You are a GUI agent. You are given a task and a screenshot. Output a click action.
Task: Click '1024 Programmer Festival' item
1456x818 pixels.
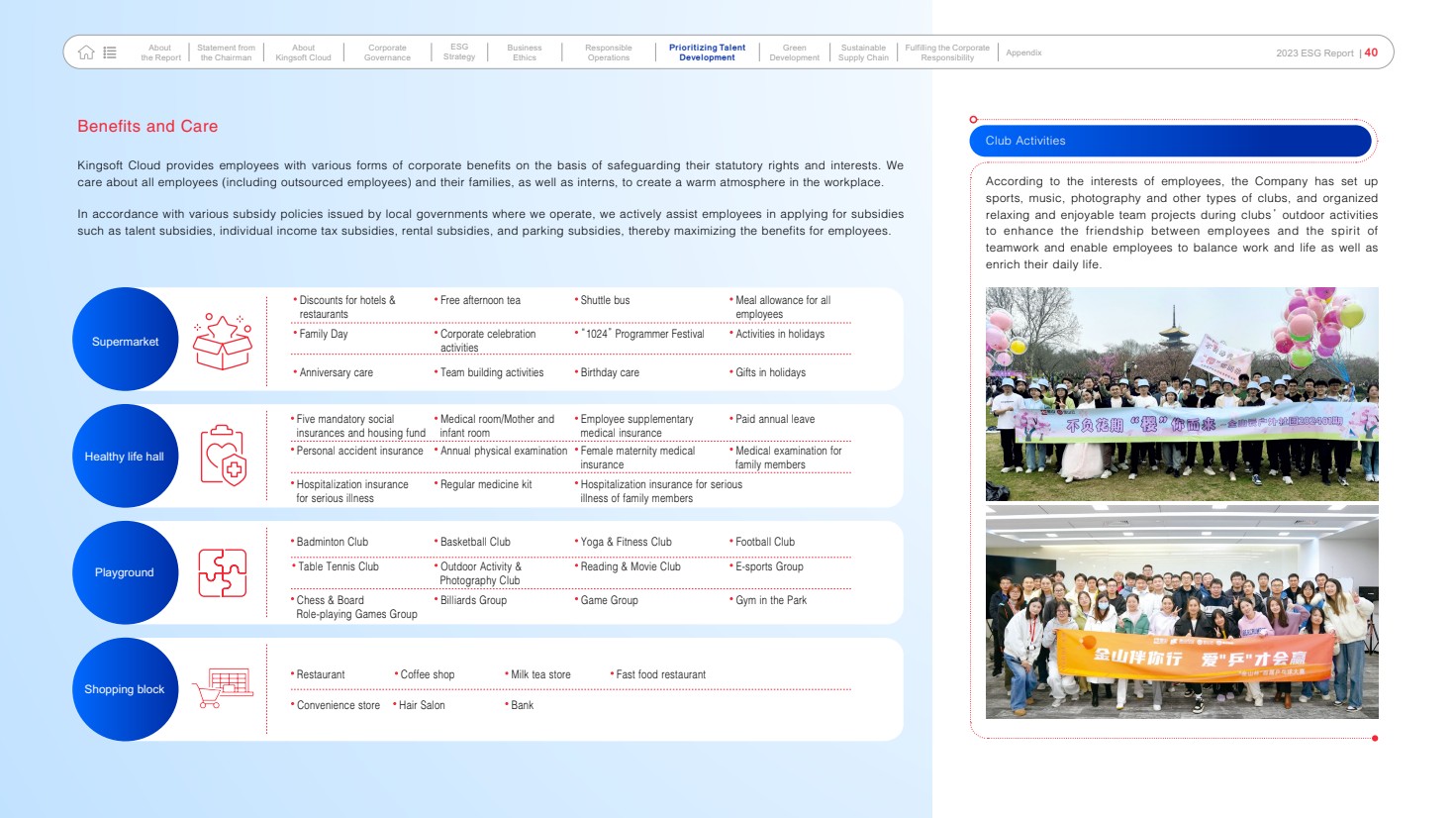pos(642,334)
